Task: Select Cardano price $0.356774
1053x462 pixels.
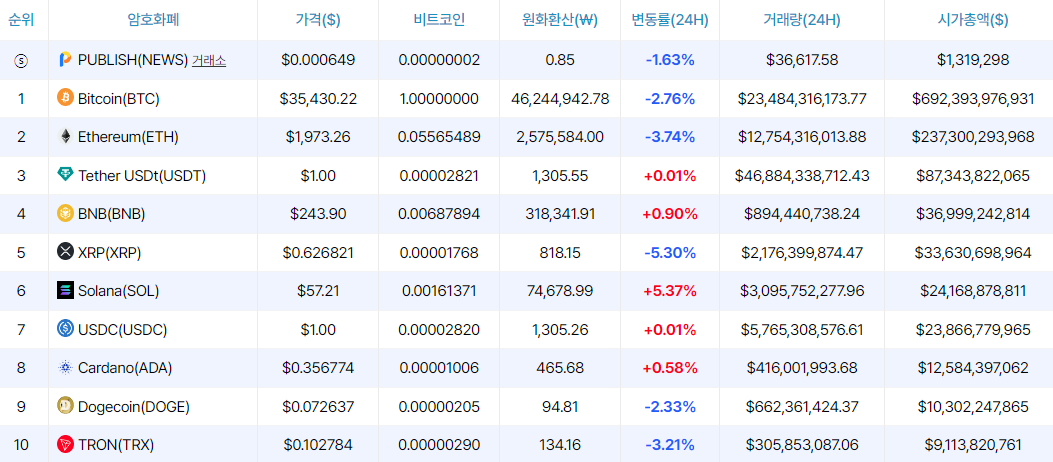Action: tap(318, 368)
